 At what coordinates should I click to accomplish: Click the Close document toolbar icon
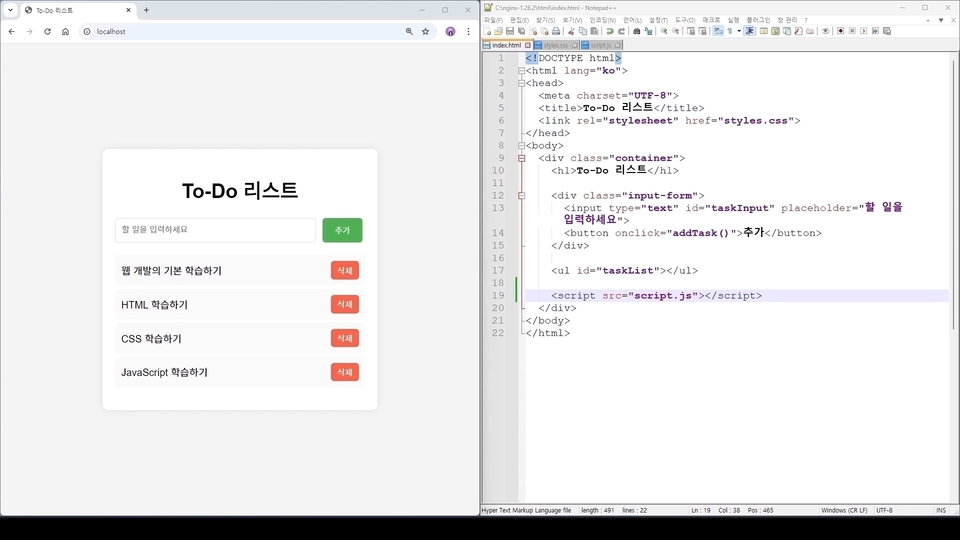click(x=533, y=31)
